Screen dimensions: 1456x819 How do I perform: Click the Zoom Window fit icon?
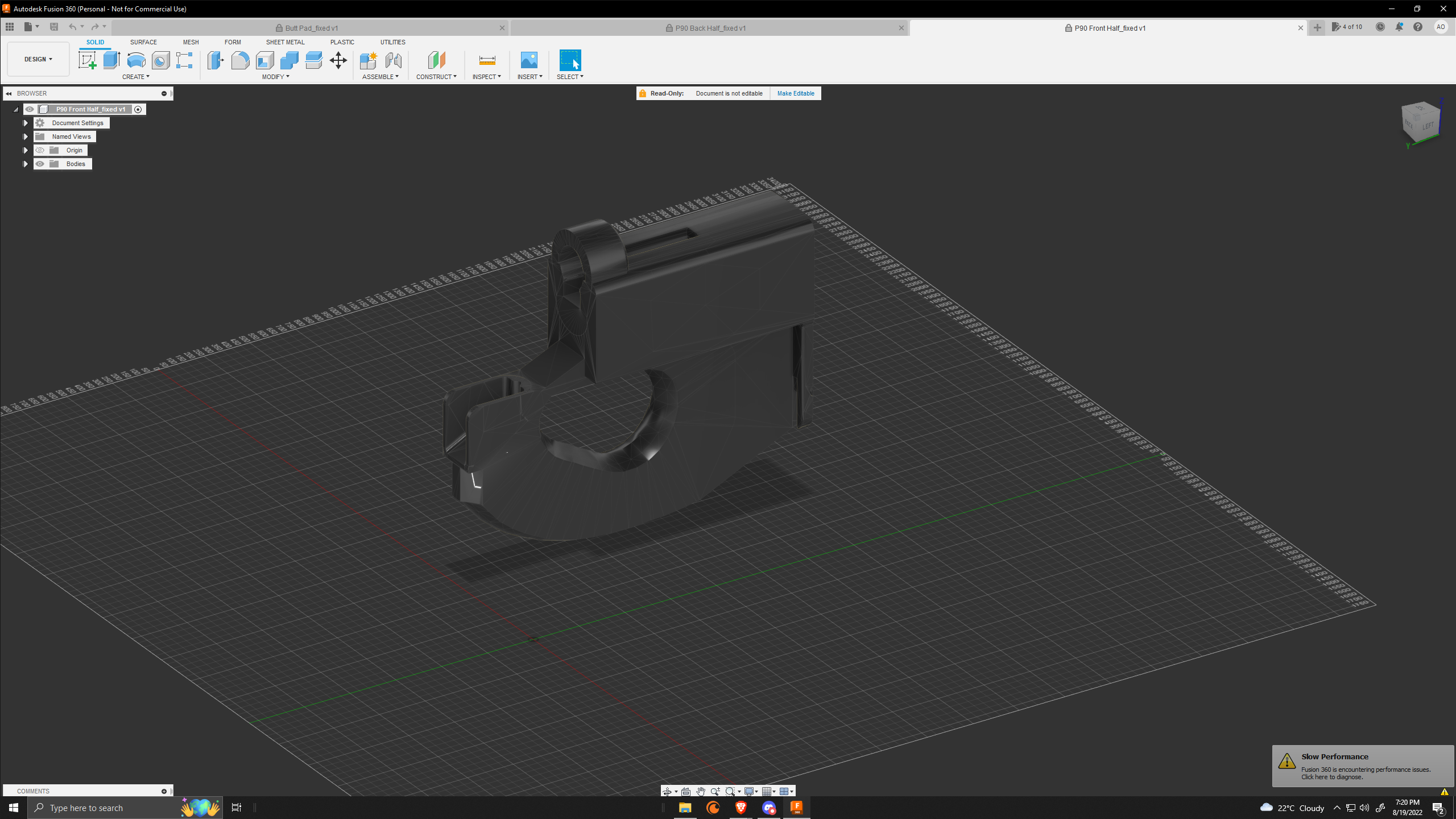(x=730, y=791)
